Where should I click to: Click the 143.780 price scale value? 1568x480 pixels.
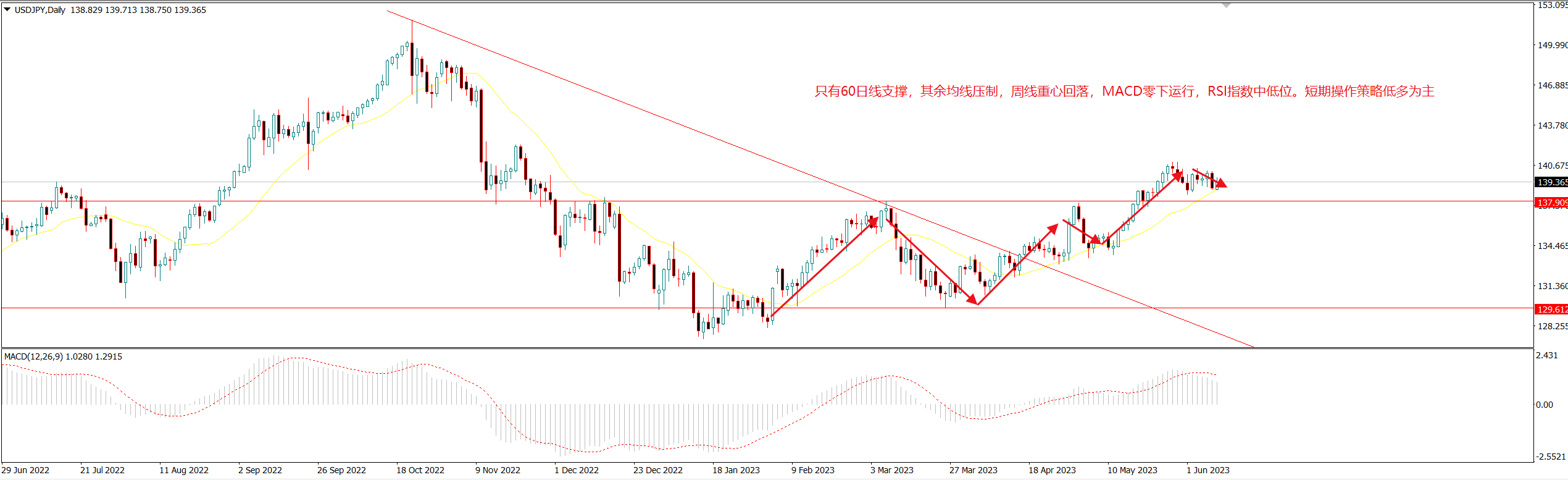(1551, 125)
